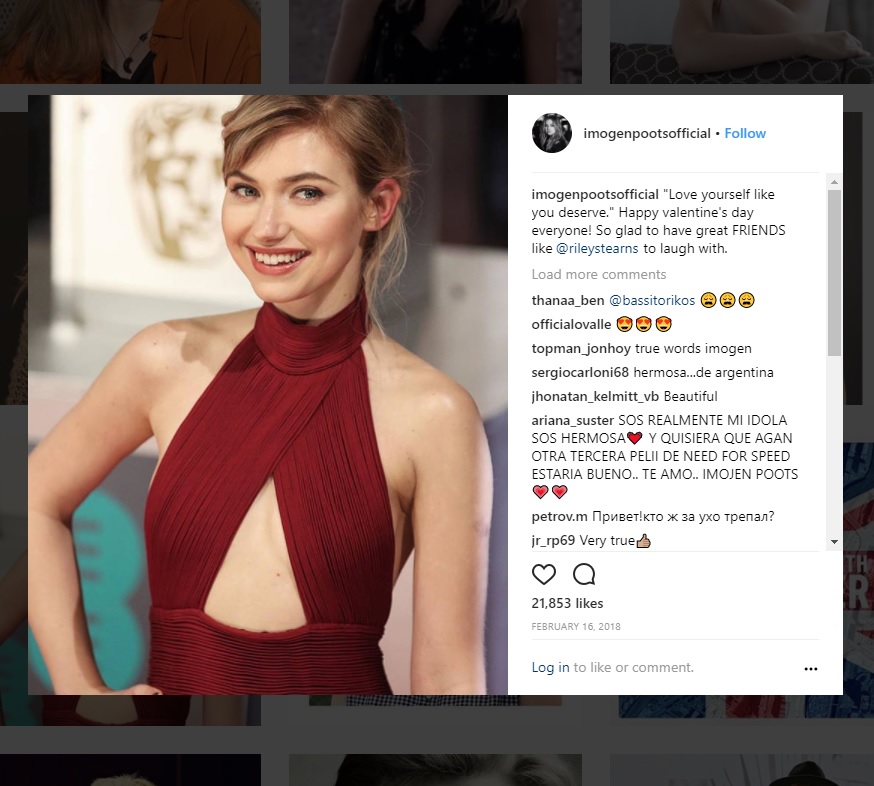Open ariana_suster's profile
874x786 pixels.
point(572,420)
